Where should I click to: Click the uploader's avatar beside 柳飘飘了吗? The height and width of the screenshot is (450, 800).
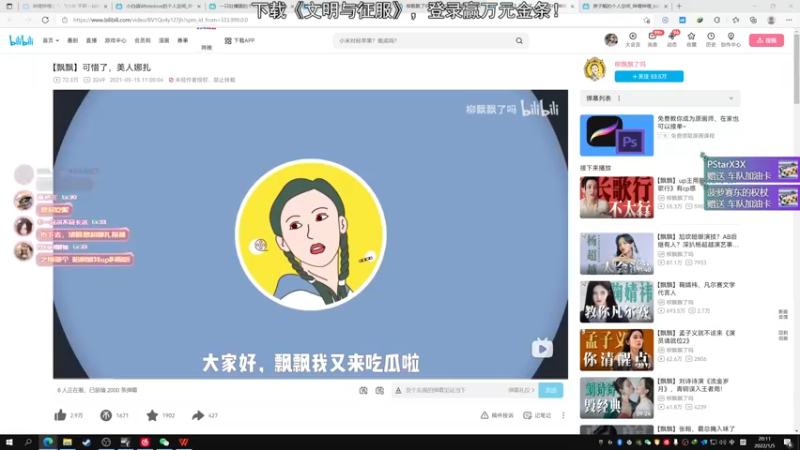tap(594, 69)
